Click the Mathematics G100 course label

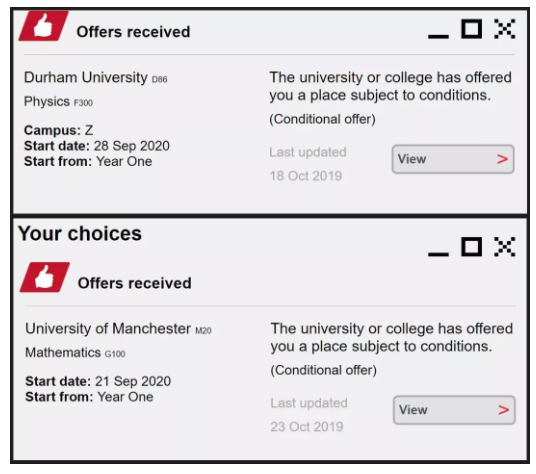point(75,353)
